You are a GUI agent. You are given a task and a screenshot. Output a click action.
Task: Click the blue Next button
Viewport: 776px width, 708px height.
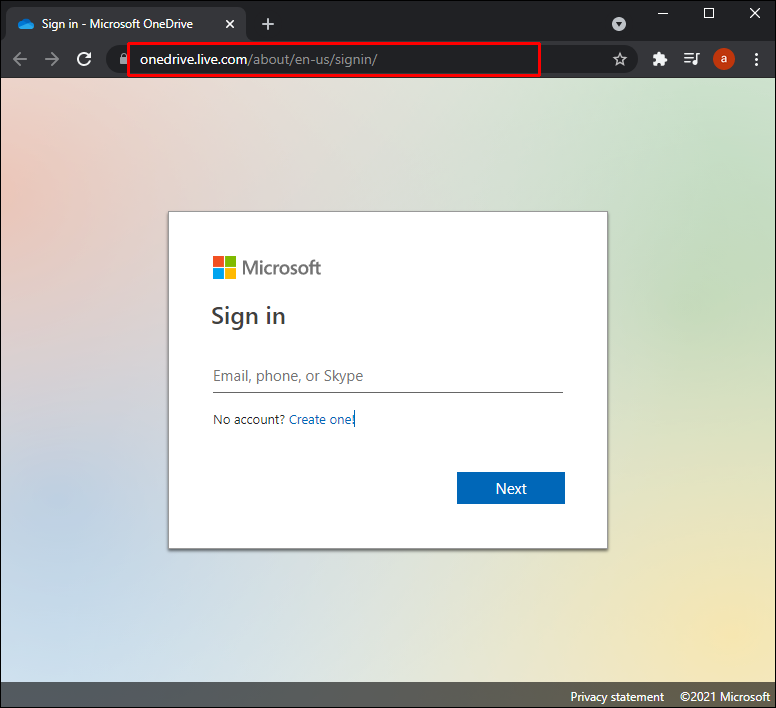[511, 488]
